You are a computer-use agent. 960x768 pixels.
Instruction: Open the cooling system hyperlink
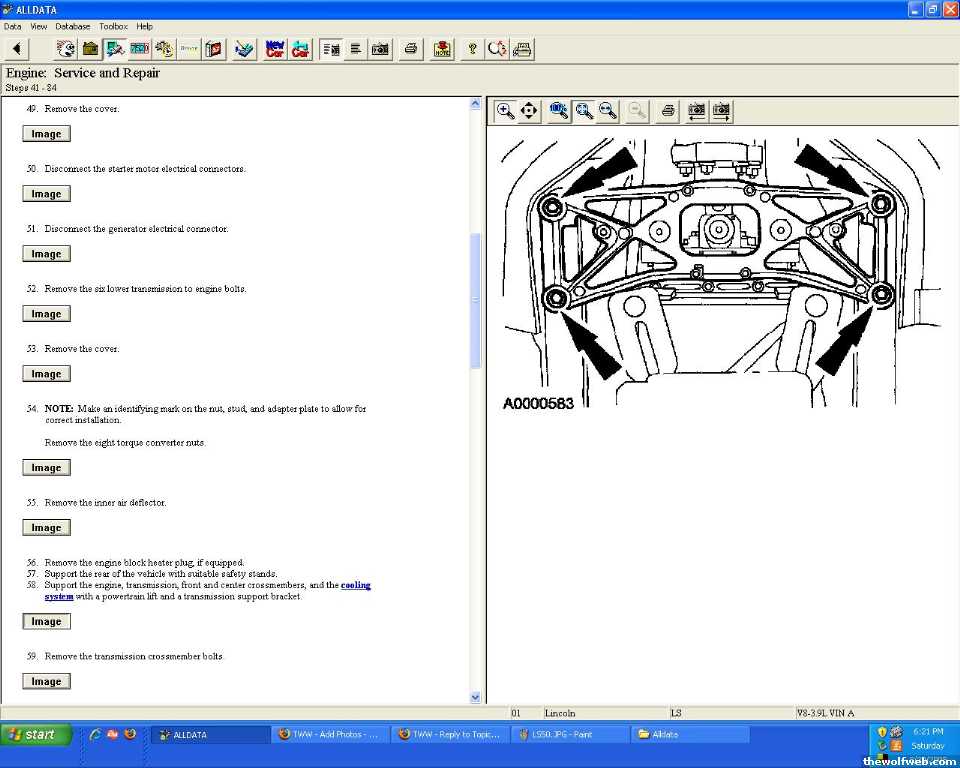pyautogui.click(x=355, y=585)
